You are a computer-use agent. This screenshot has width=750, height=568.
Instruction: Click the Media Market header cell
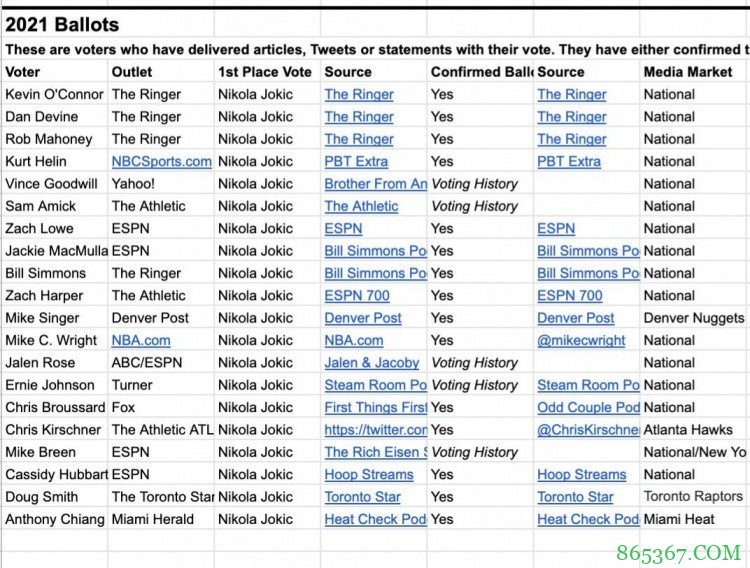688,72
